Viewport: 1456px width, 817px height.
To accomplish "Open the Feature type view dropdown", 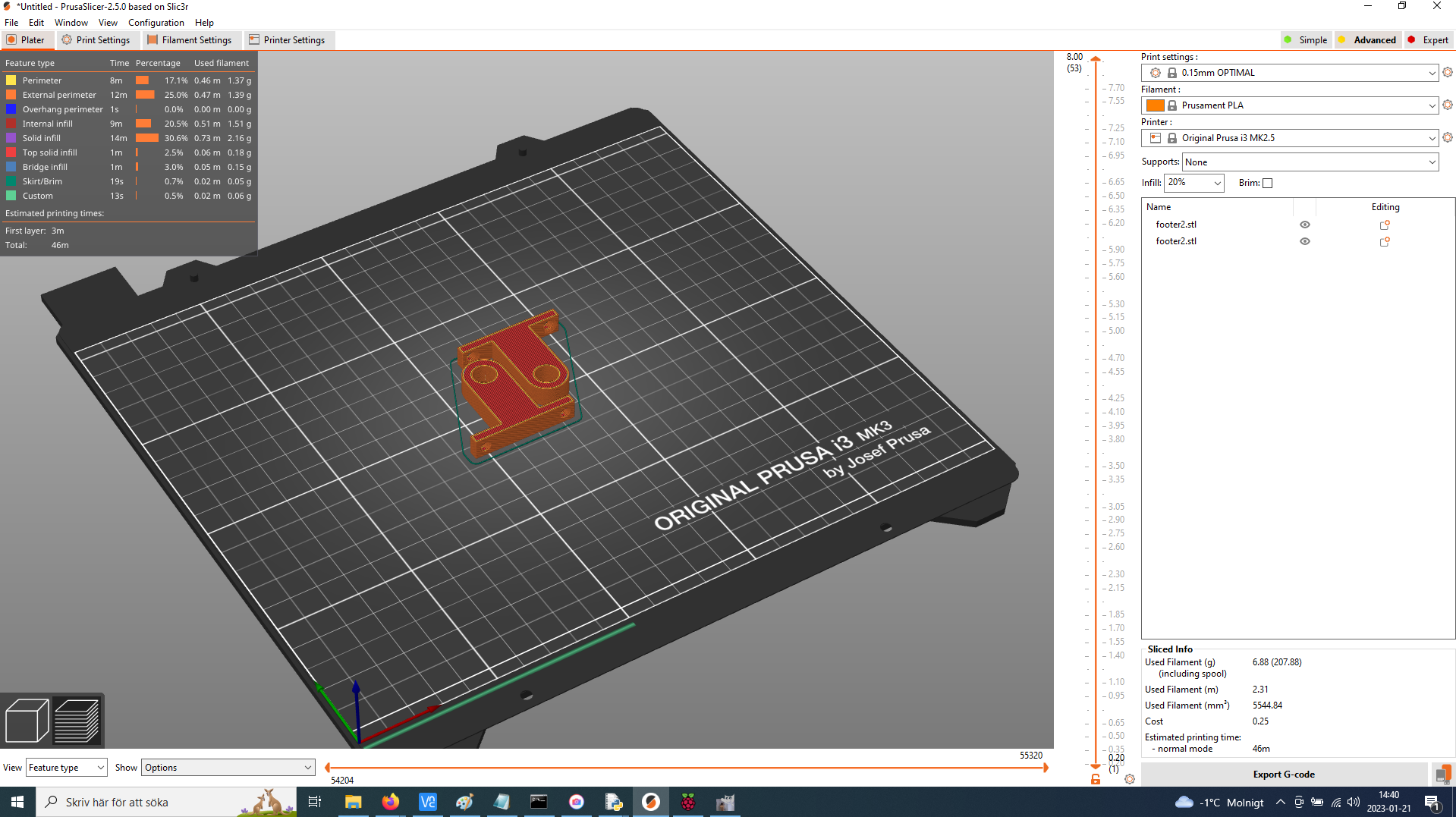I will click(x=65, y=767).
